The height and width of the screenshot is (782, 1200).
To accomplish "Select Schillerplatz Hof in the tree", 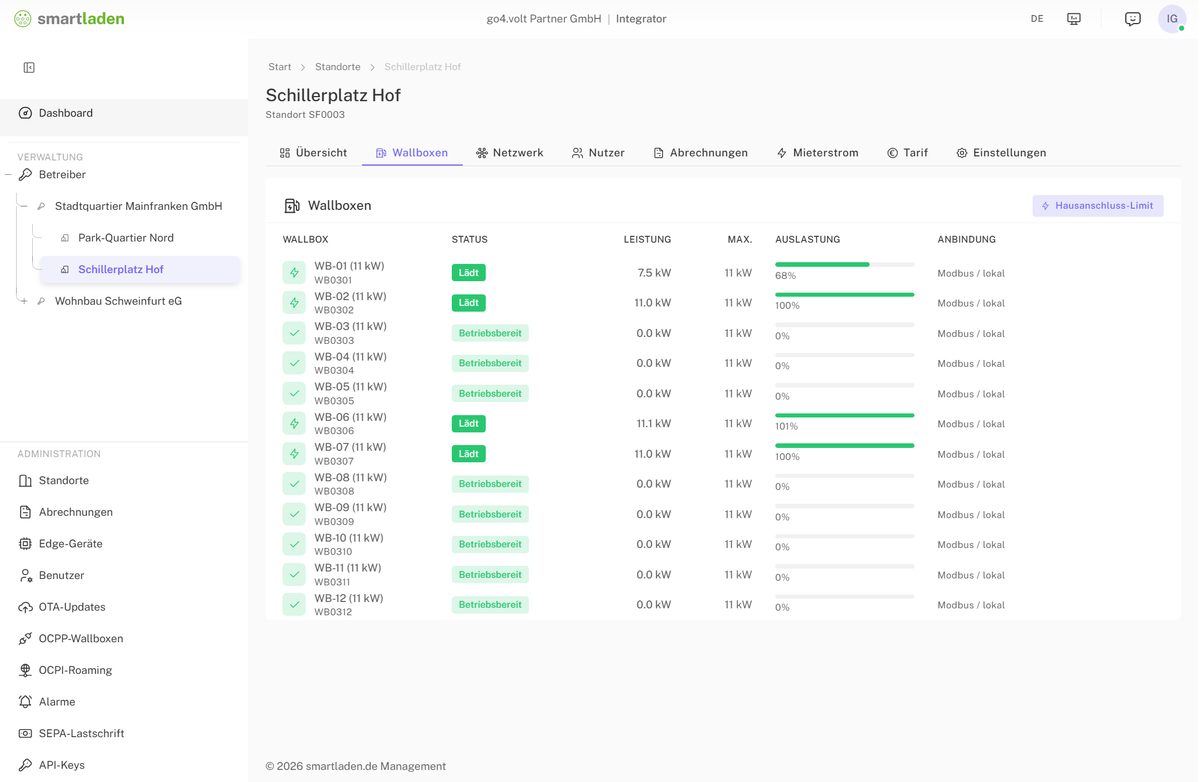I will pos(140,269).
